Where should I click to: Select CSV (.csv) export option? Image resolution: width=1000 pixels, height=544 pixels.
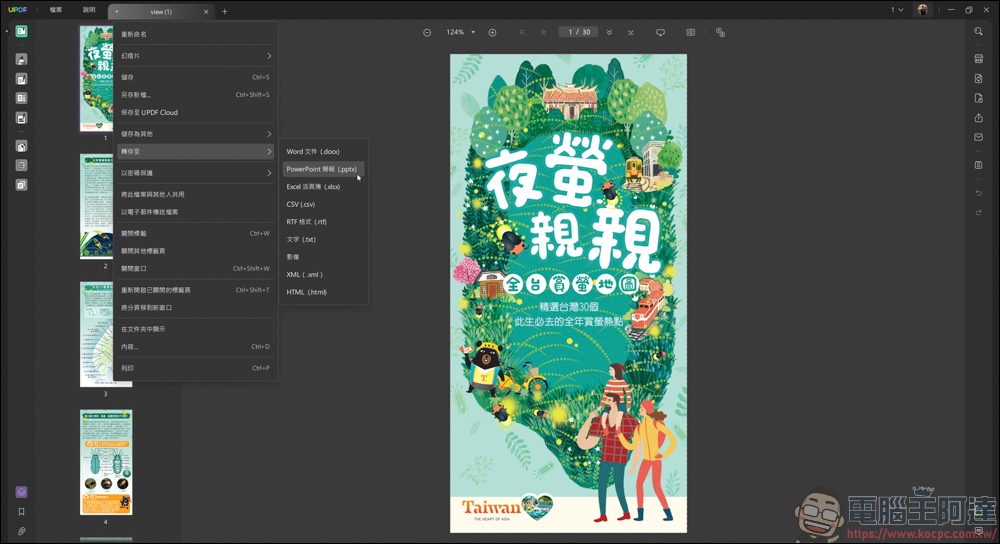pos(323,205)
